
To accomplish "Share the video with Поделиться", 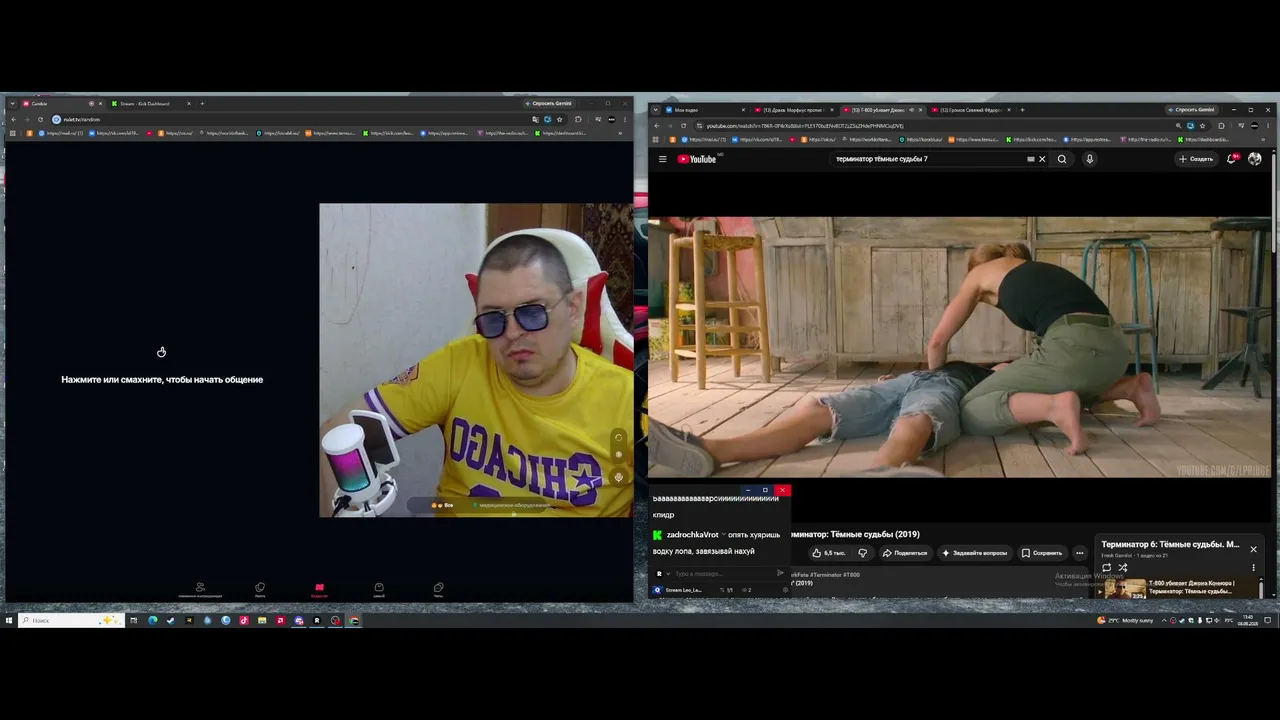I will [905, 553].
